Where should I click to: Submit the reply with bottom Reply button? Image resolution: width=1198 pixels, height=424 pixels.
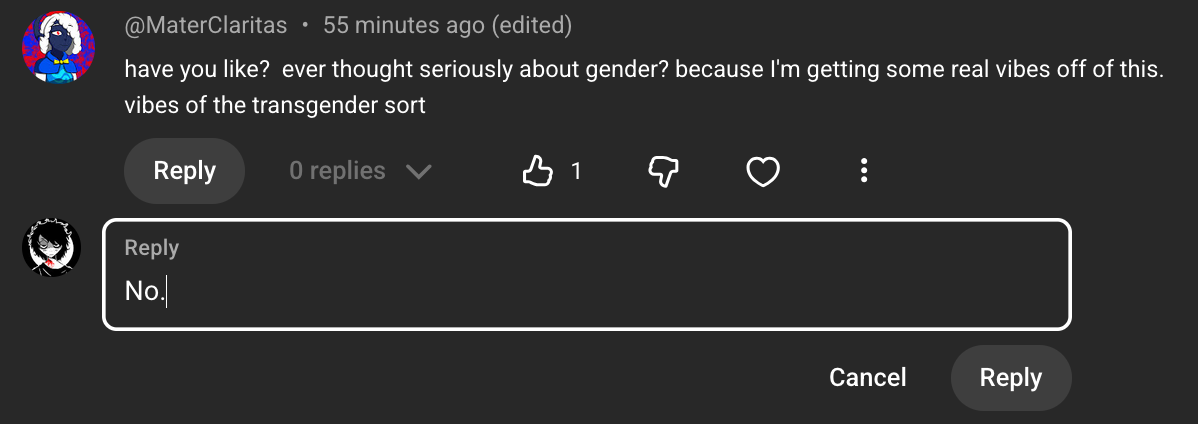(x=1010, y=378)
